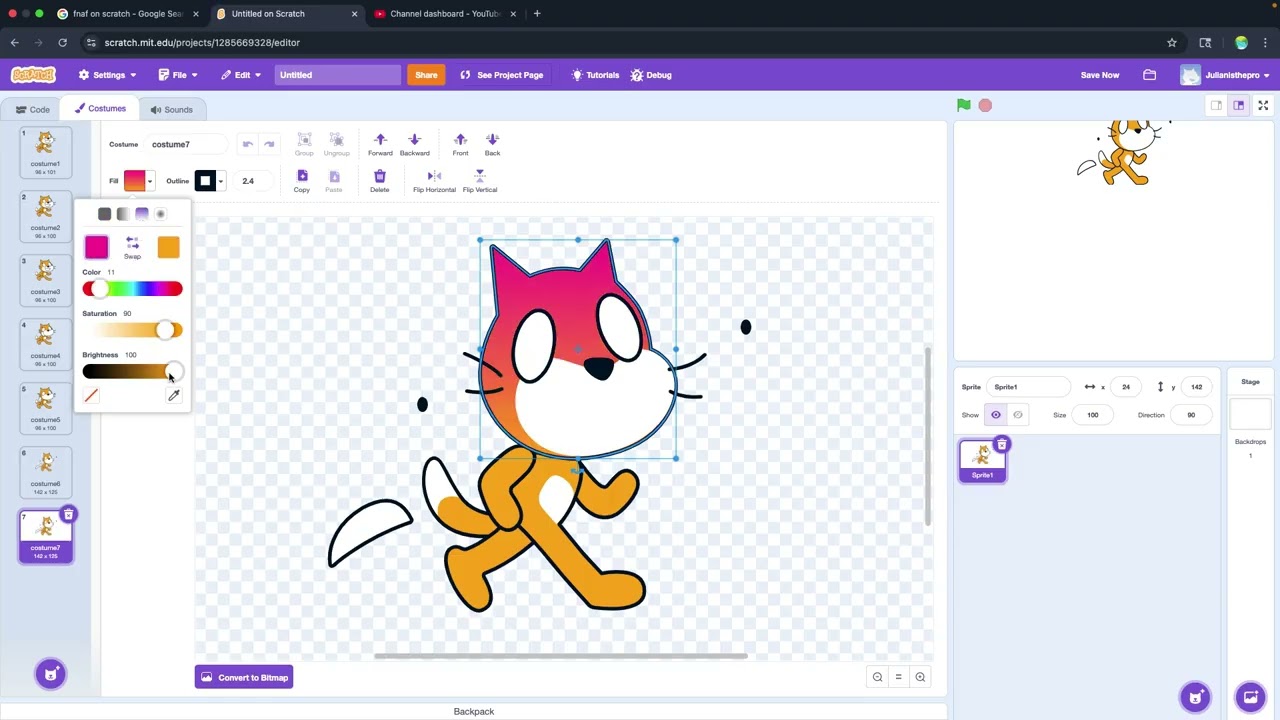
Task: Open the Debug menu item
Action: coord(651,75)
